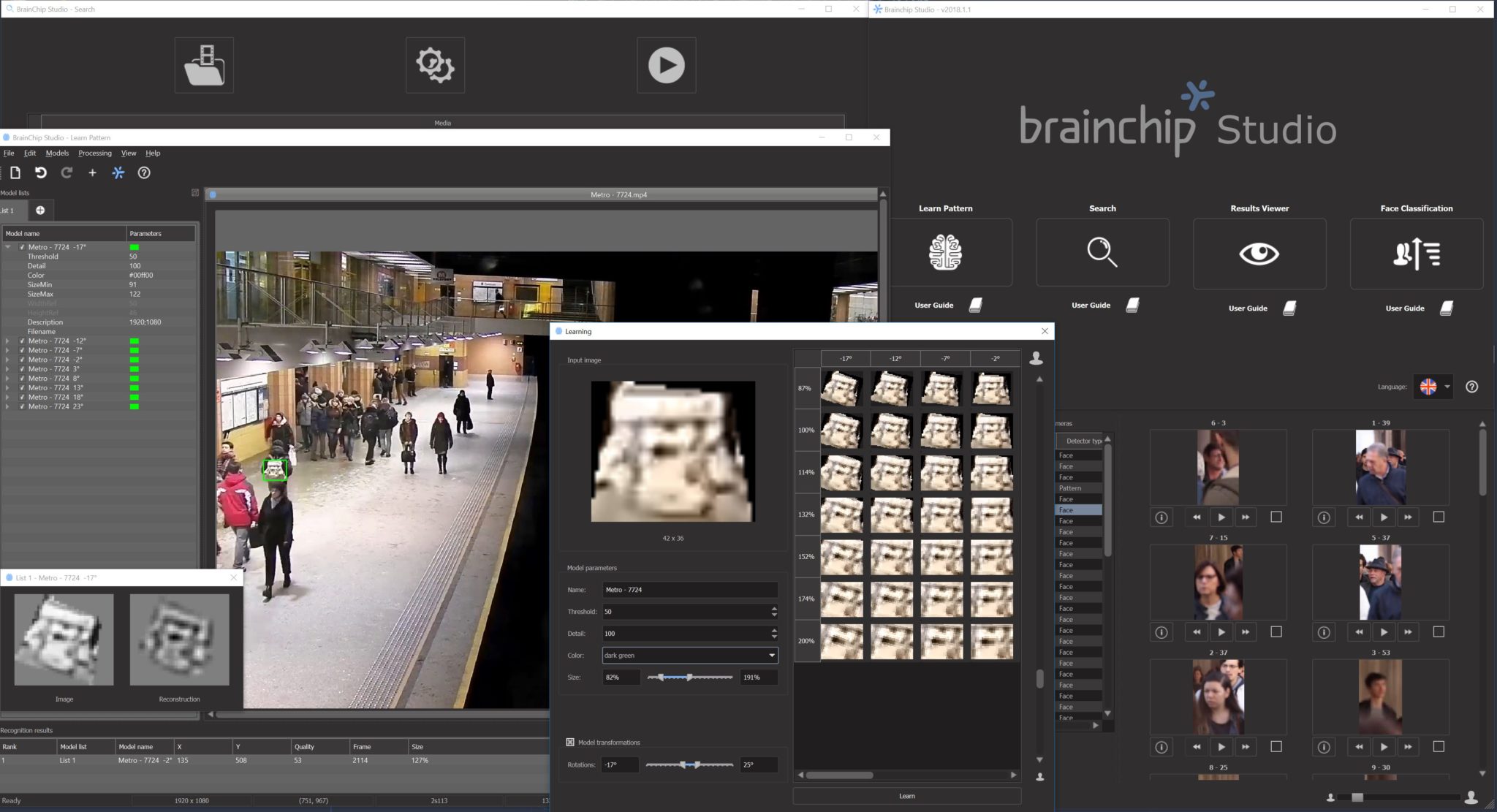The width and height of the screenshot is (1497, 812).
Task: Open help icon in Learn Pattern toolbar
Action: coord(144,172)
